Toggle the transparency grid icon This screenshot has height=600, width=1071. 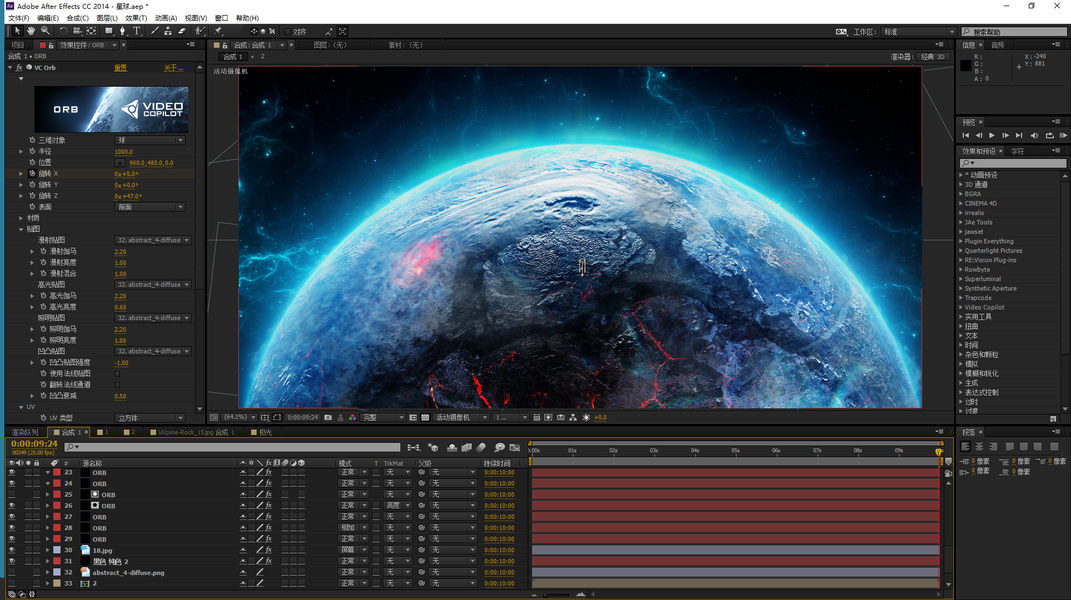426,418
